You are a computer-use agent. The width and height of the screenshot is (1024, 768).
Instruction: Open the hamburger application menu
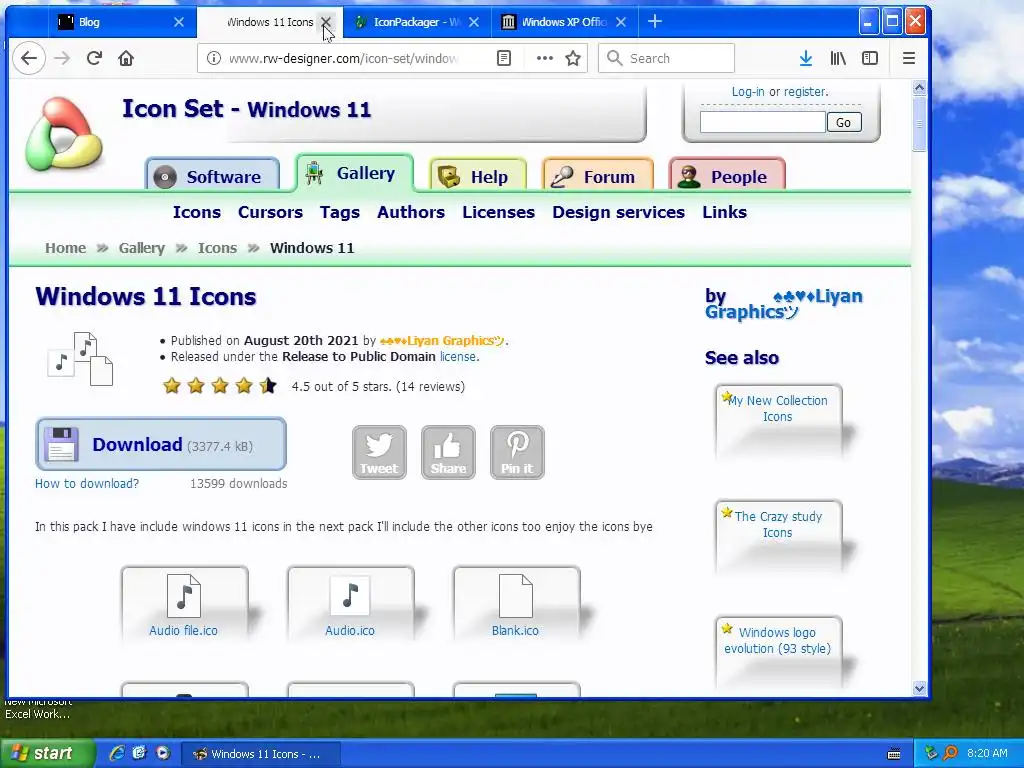tap(908, 58)
